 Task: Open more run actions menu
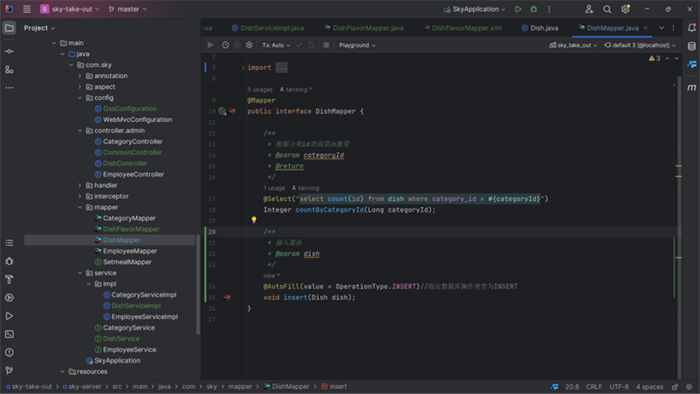[549, 9]
